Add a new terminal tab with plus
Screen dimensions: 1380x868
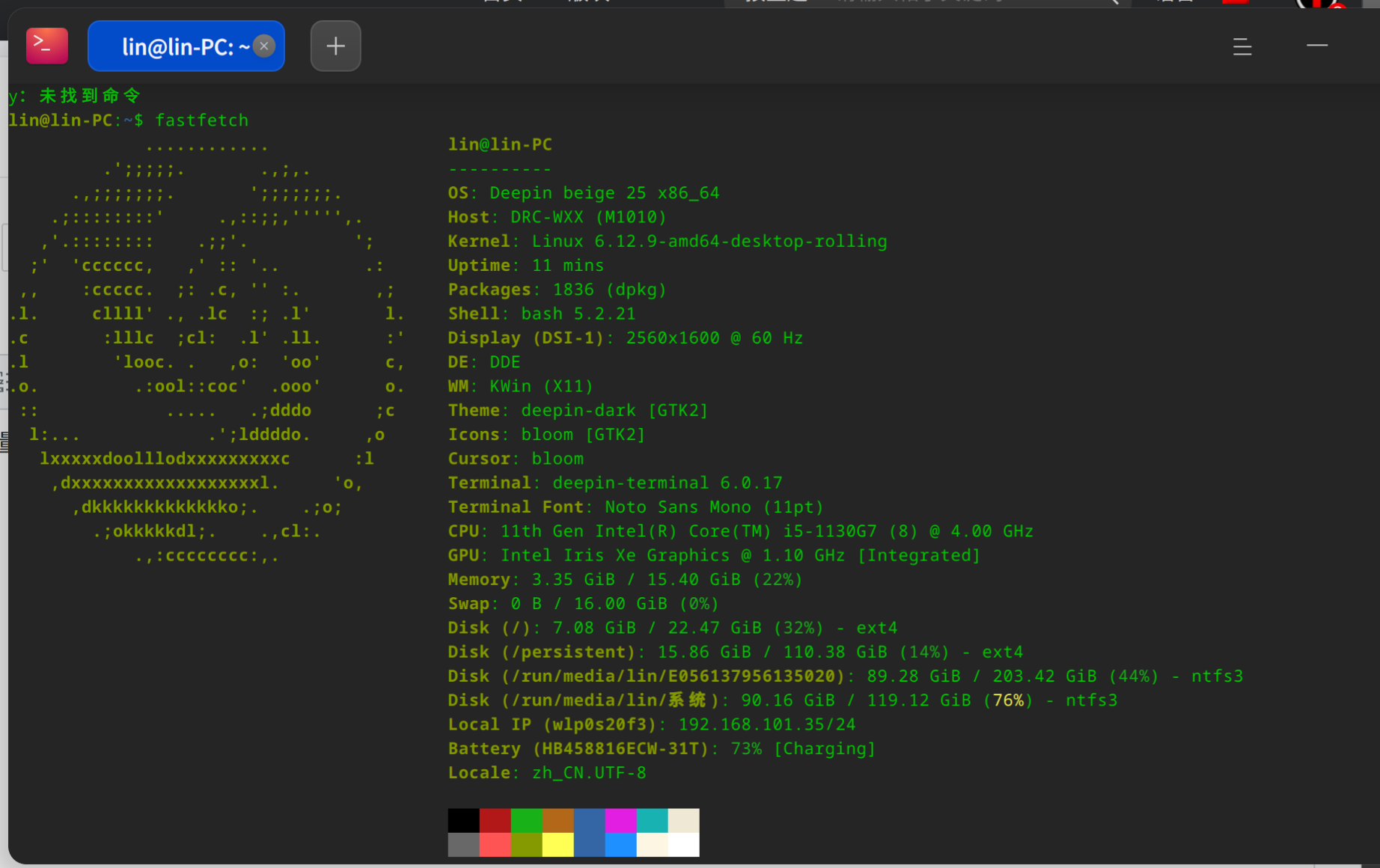335,46
